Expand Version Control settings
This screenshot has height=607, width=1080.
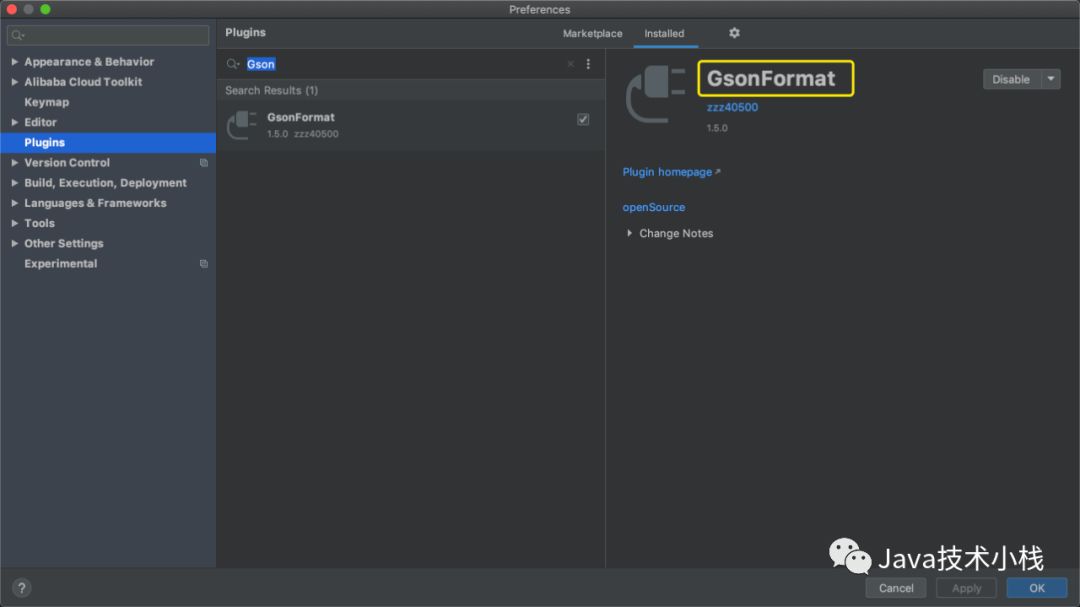pos(14,163)
